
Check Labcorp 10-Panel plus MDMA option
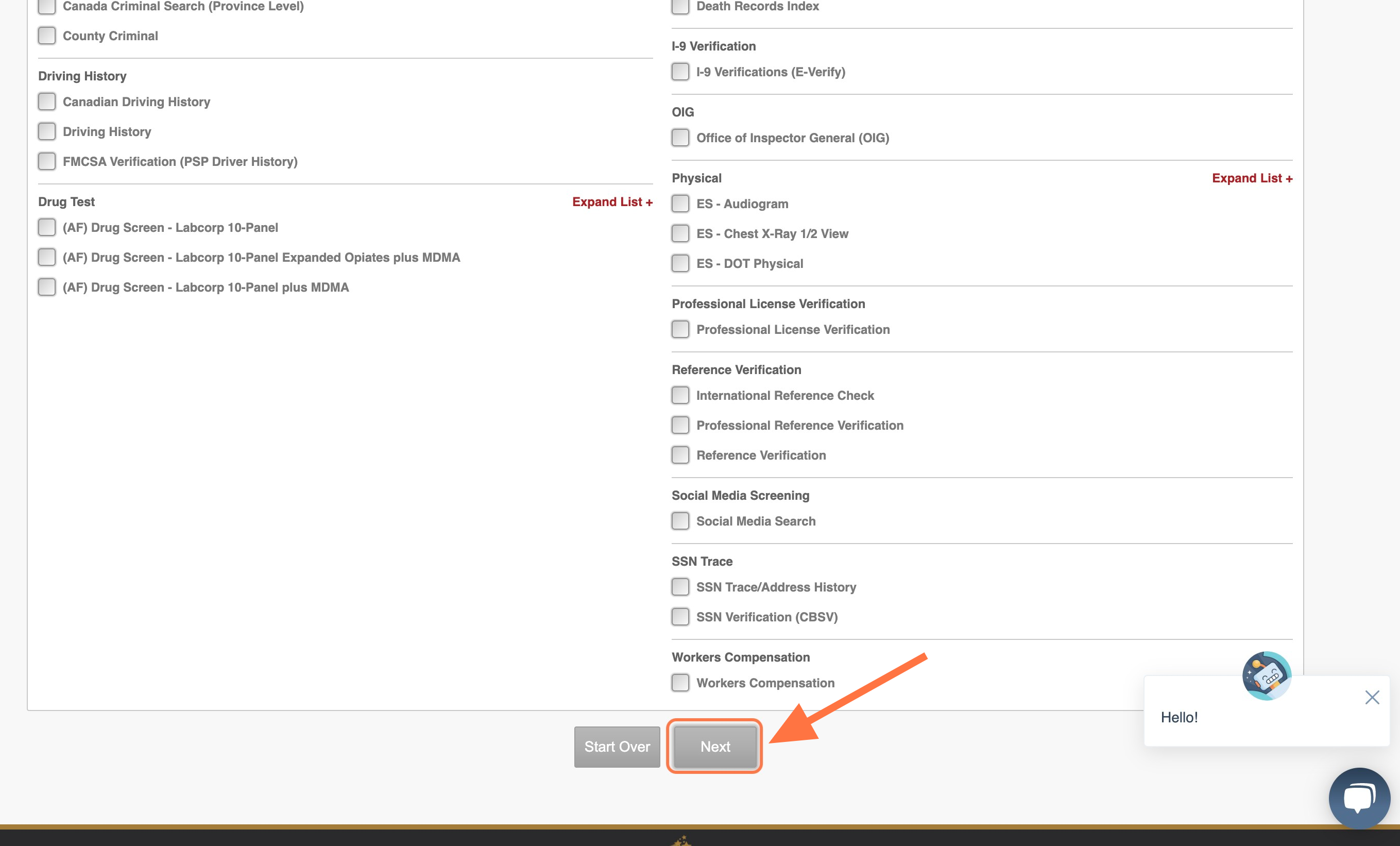tap(46, 287)
